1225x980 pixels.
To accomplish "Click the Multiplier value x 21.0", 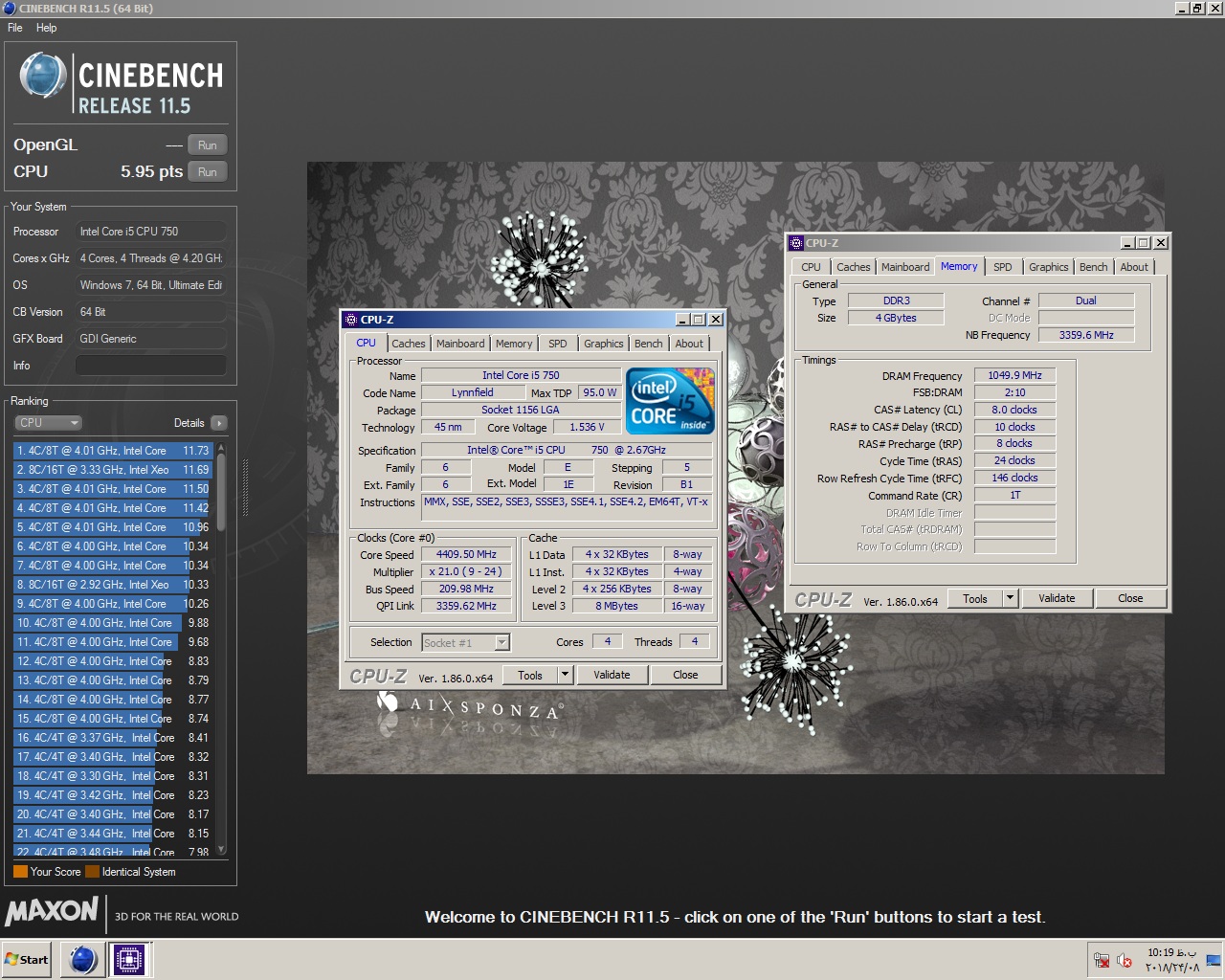I will tap(466, 571).
